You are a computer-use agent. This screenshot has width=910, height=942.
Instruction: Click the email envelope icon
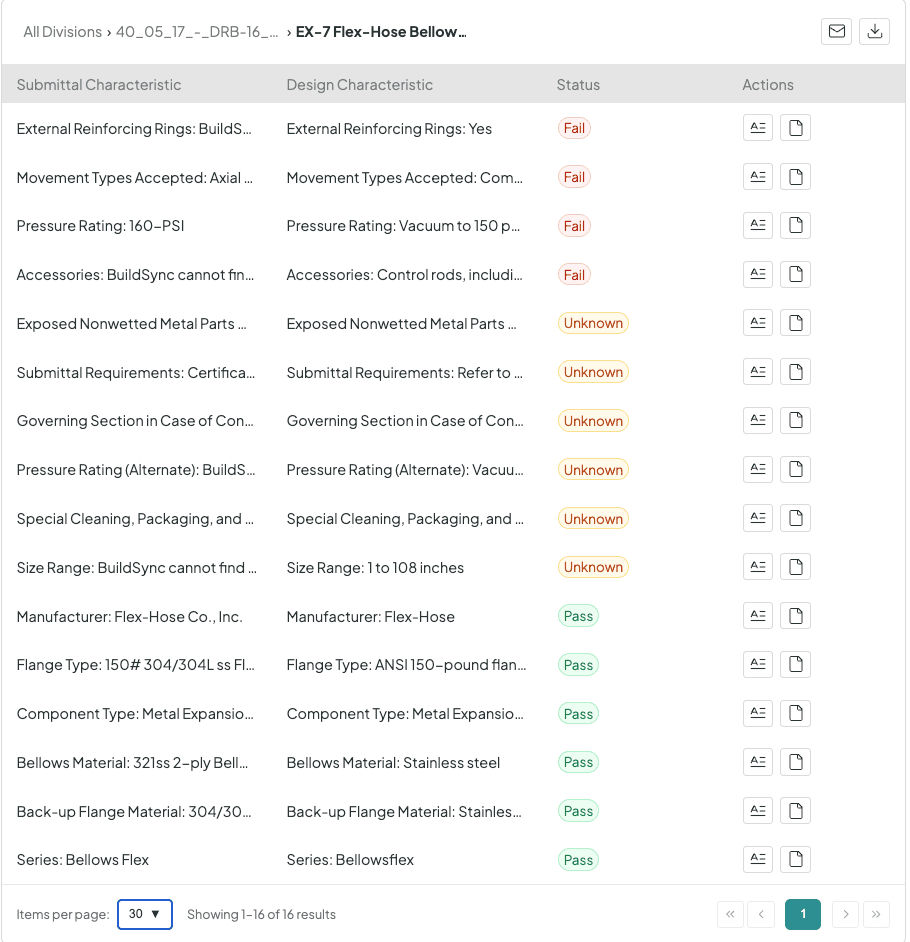tap(836, 31)
